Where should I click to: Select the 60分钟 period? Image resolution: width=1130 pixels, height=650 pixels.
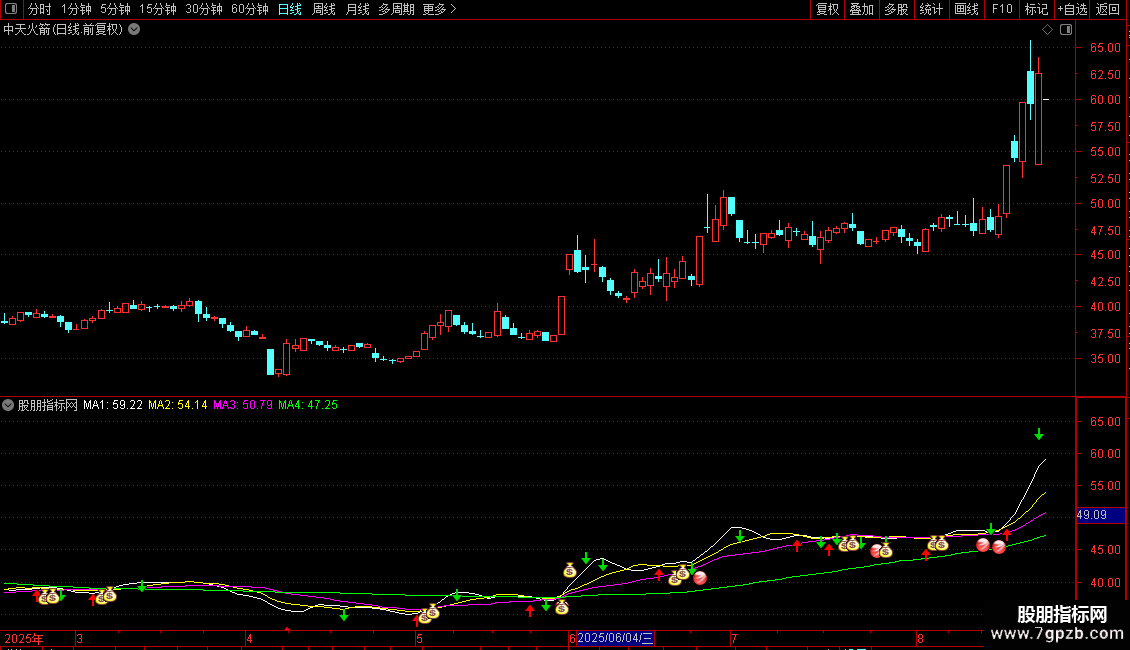[250, 9]
